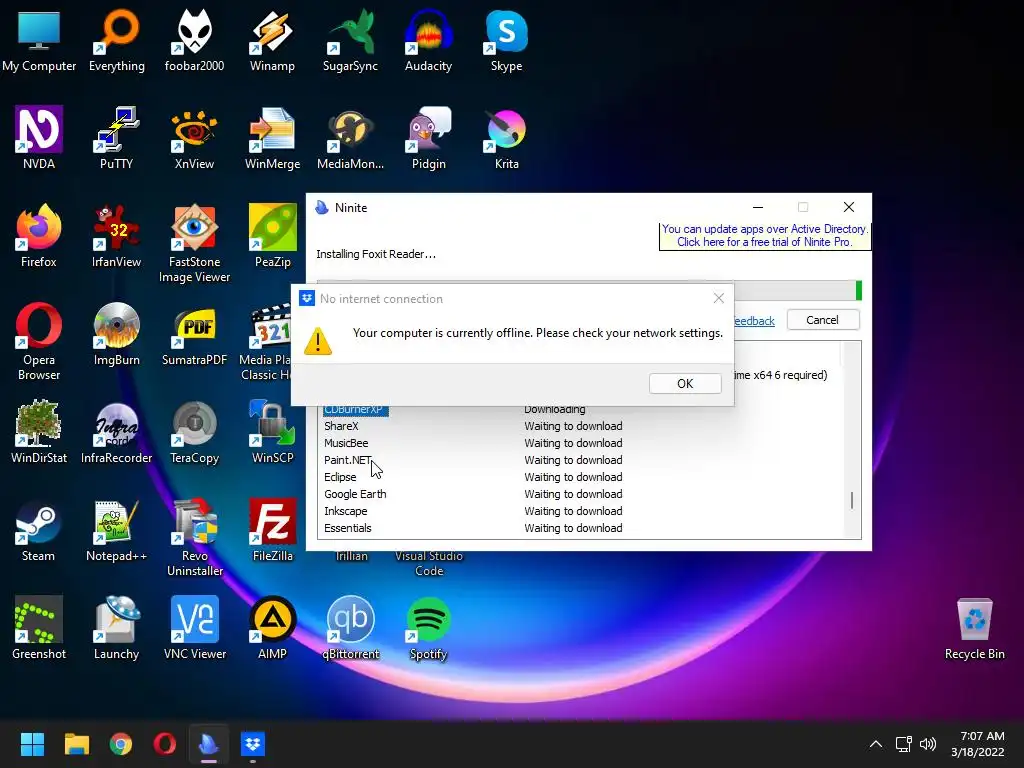Click the AIMP desktop shortcut
Screen dimensions: 1024x768
tap(272, 627)
